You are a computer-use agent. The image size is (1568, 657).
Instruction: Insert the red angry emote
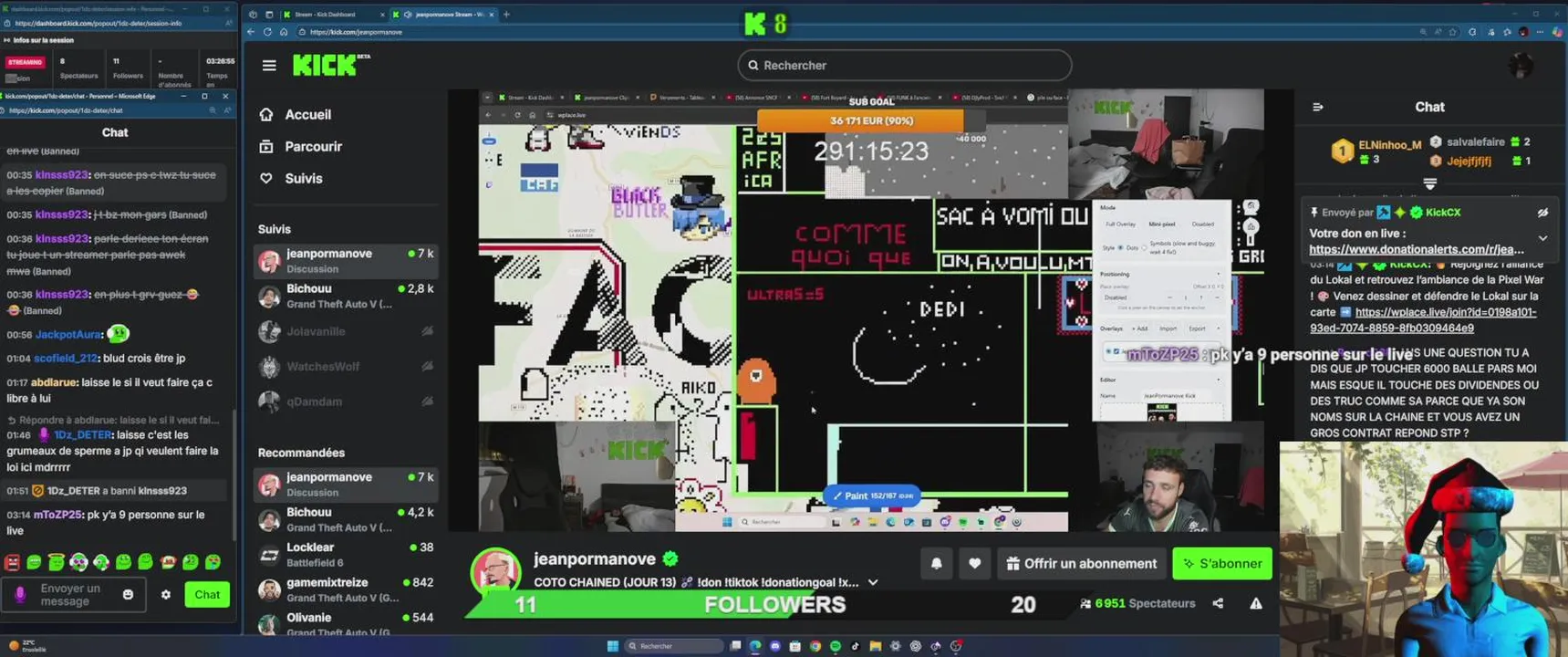(12, 563)
